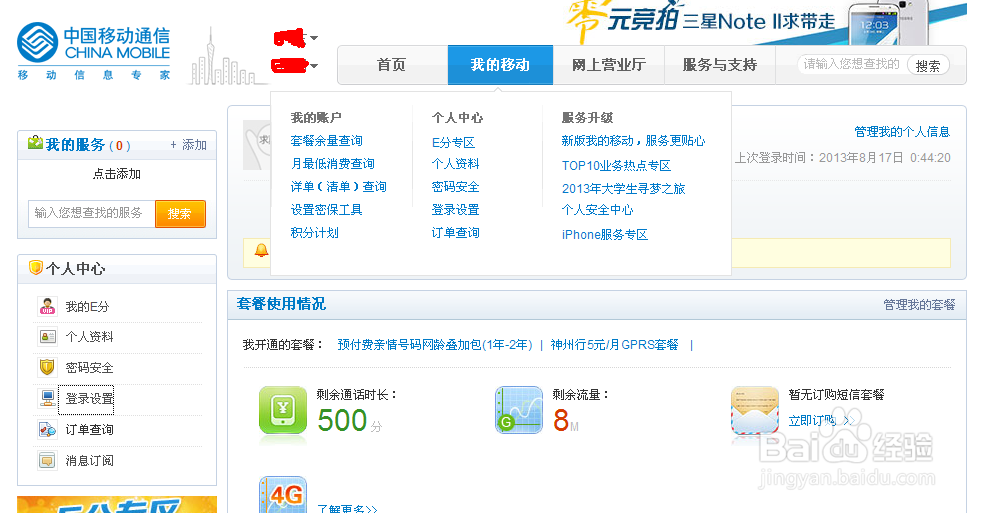Image resolution: width=989 pixels, height=513 pixels.
Task: Open 神州行5元/月GPRS套餐 link
Action: [x=614, y=345]
